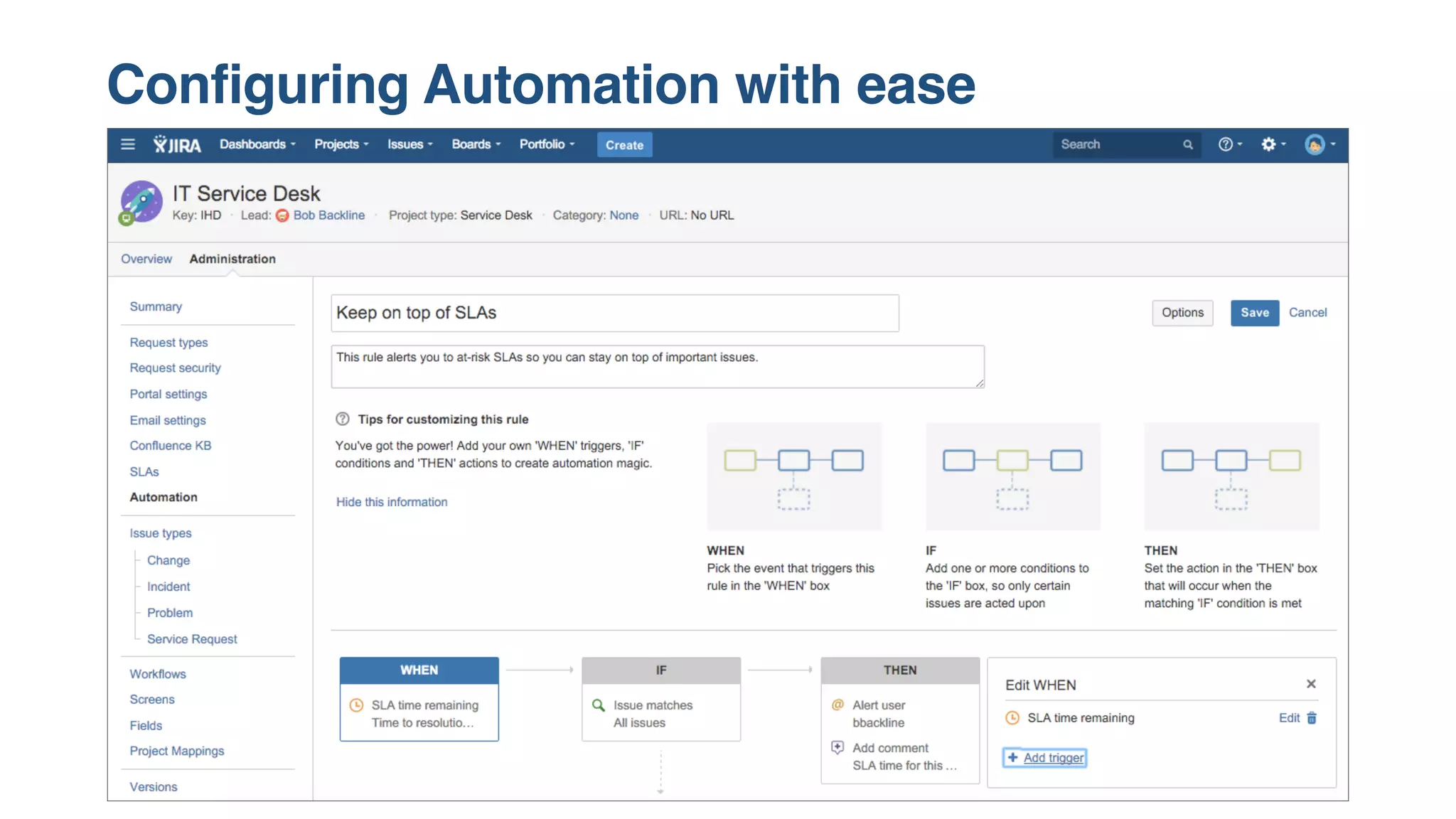Select the IF box header
The width and height of the screenshot is (1456, 819).
coord(661,670)
